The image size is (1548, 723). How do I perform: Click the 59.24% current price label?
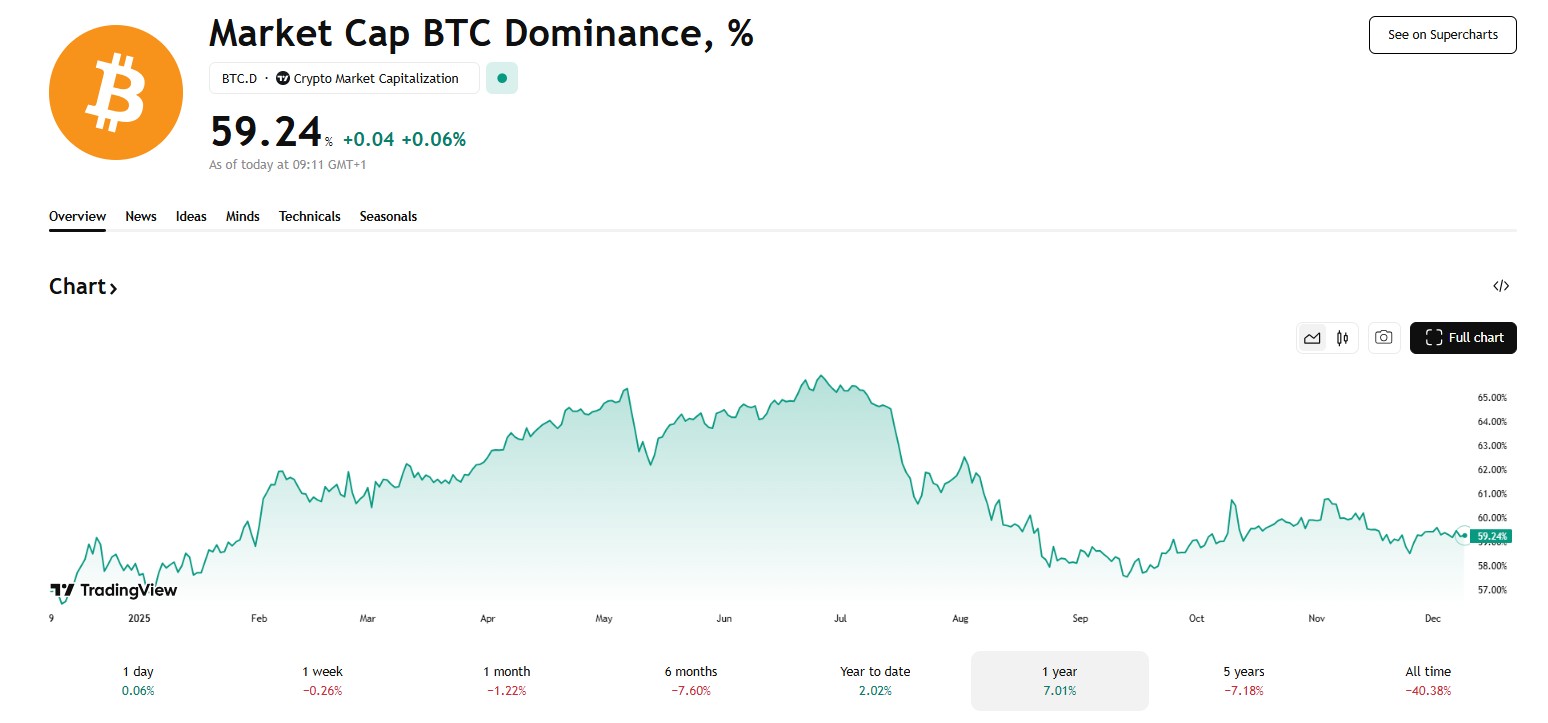1490,536
